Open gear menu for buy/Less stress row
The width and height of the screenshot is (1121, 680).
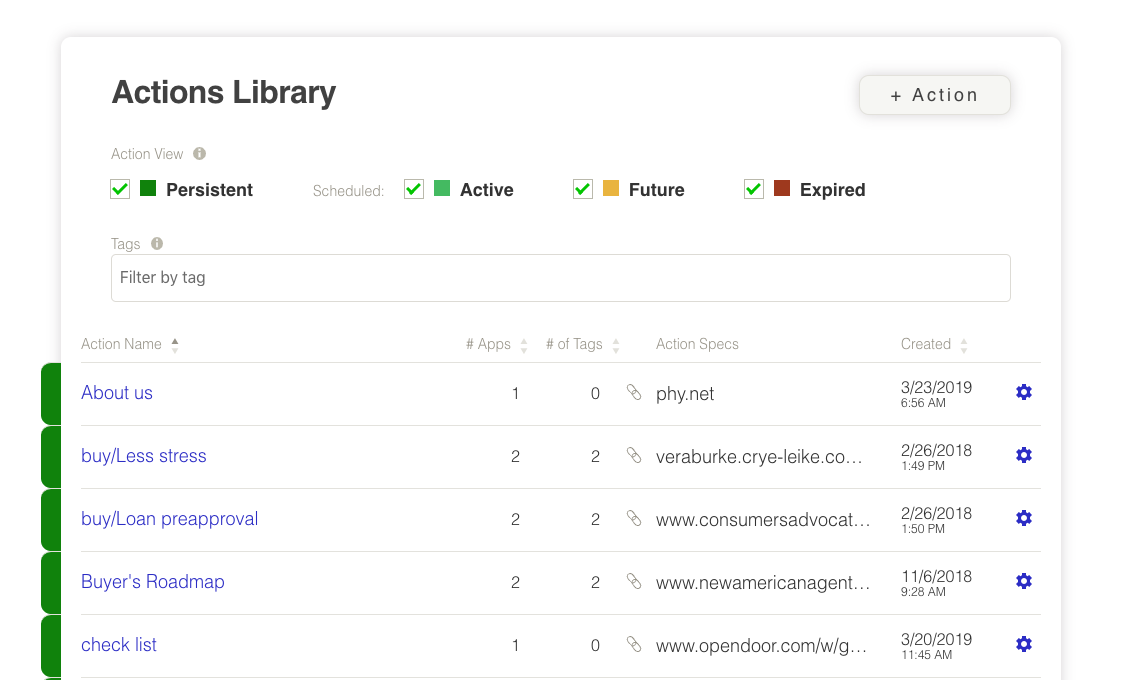[x=1023, y=455]
